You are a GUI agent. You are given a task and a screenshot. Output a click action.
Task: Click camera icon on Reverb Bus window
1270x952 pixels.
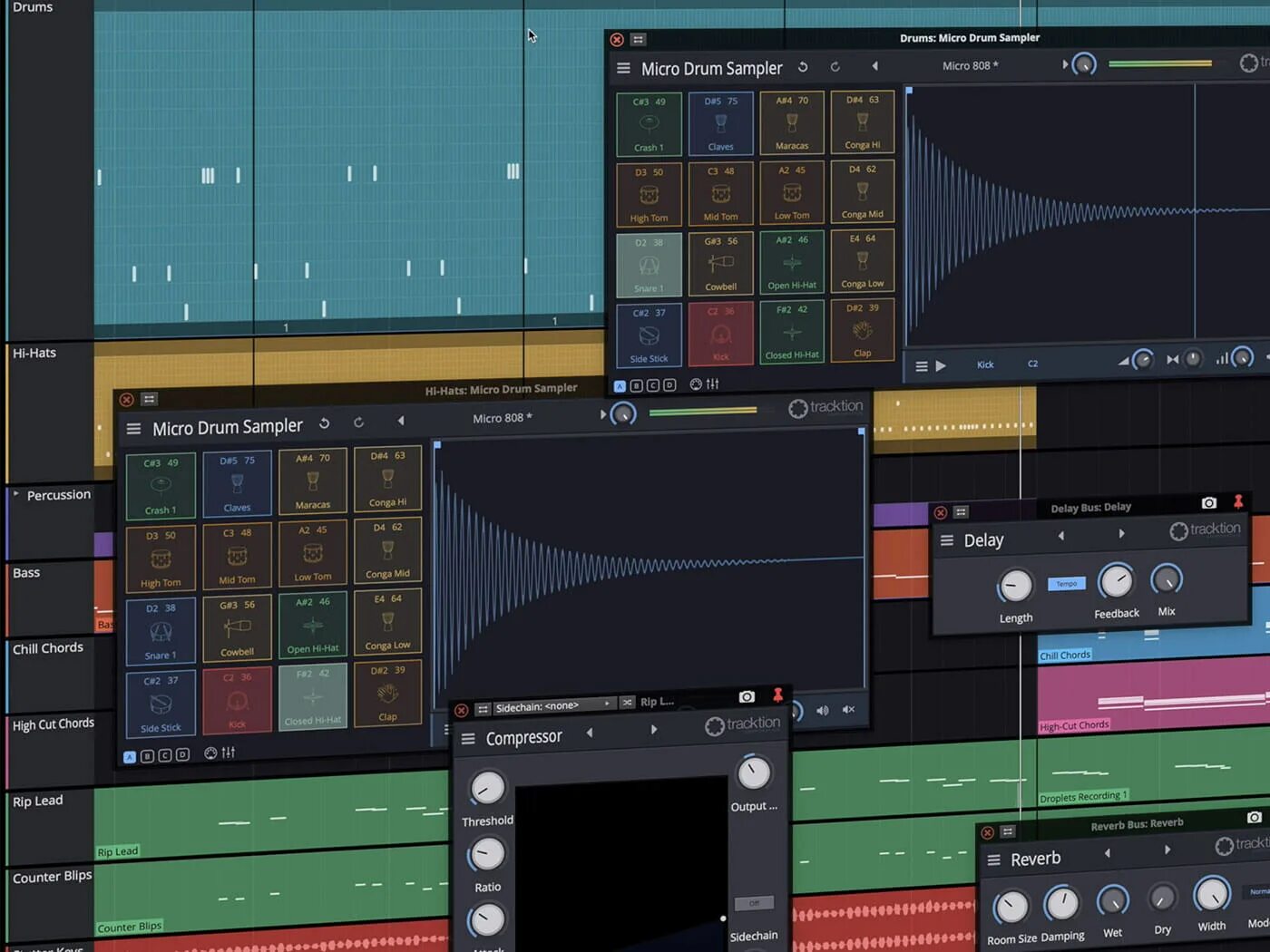(x=1254, y=817)
